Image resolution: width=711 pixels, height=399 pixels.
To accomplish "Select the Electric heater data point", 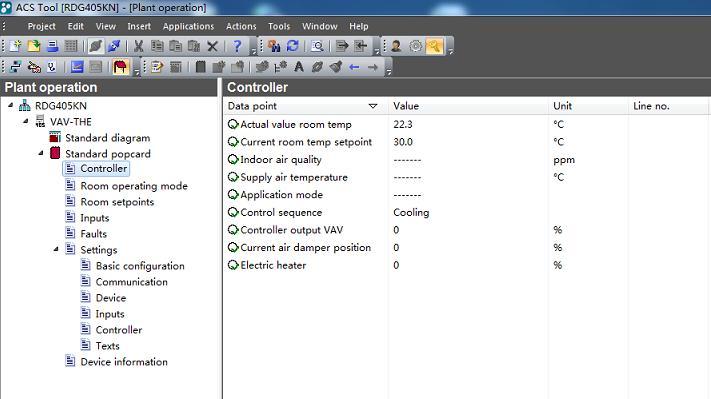I will (x=273, y=265).
